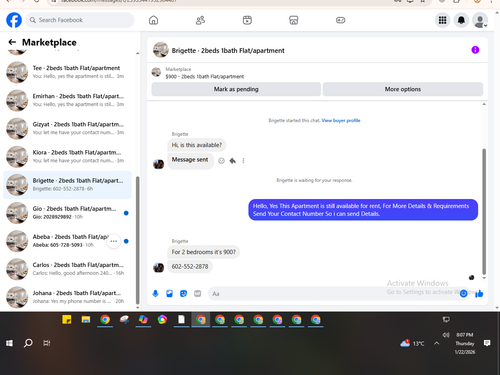Open the emoji picker in message box
The width and height of the screenshot is (500, 375).
463,294
